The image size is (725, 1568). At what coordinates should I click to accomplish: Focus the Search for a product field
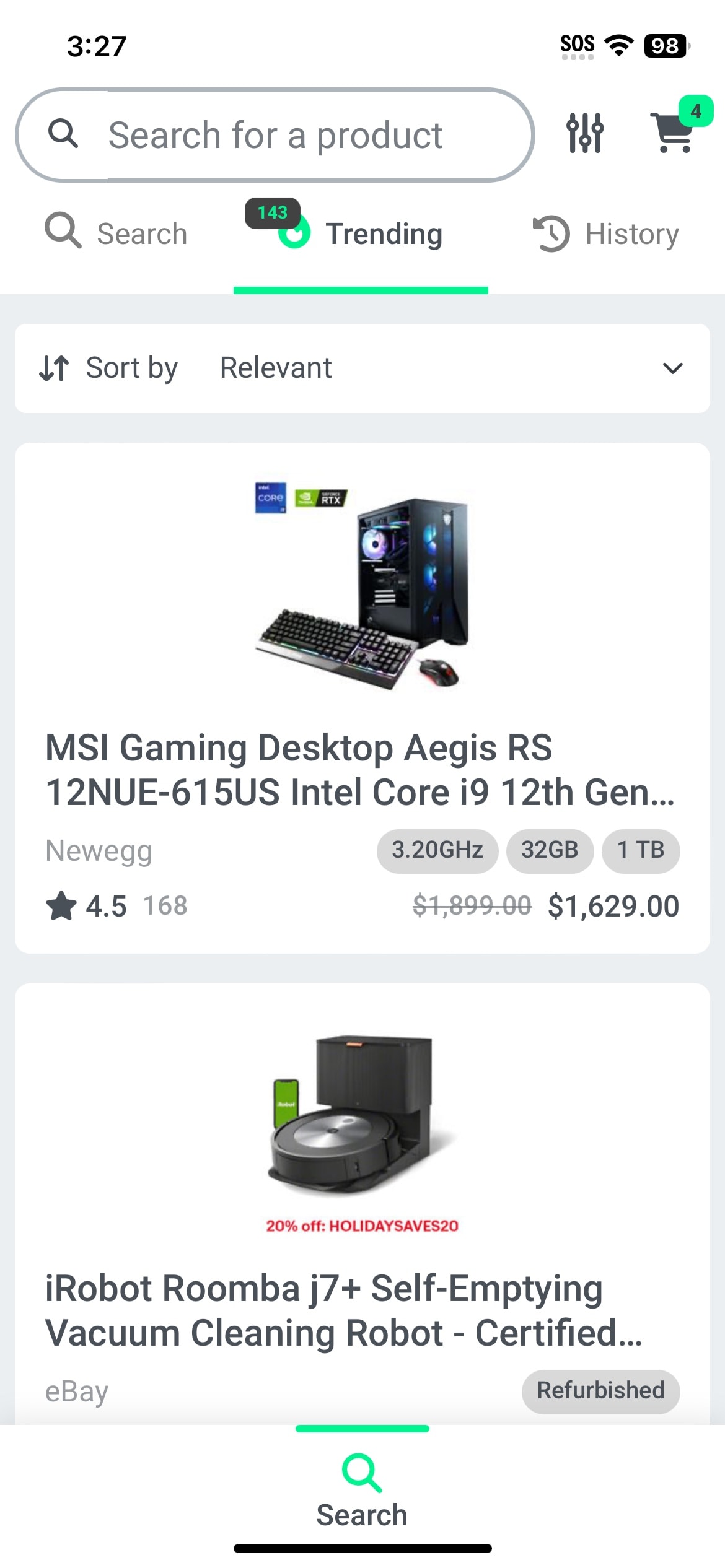tap(275, 135)
